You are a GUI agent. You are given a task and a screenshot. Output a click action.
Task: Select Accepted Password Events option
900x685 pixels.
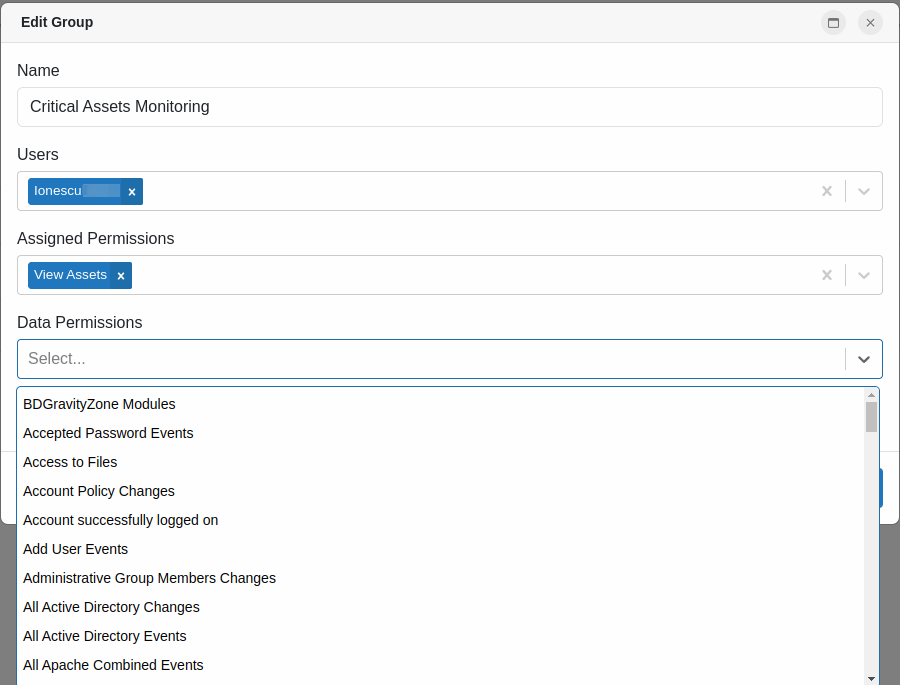[x=108, y=433]
